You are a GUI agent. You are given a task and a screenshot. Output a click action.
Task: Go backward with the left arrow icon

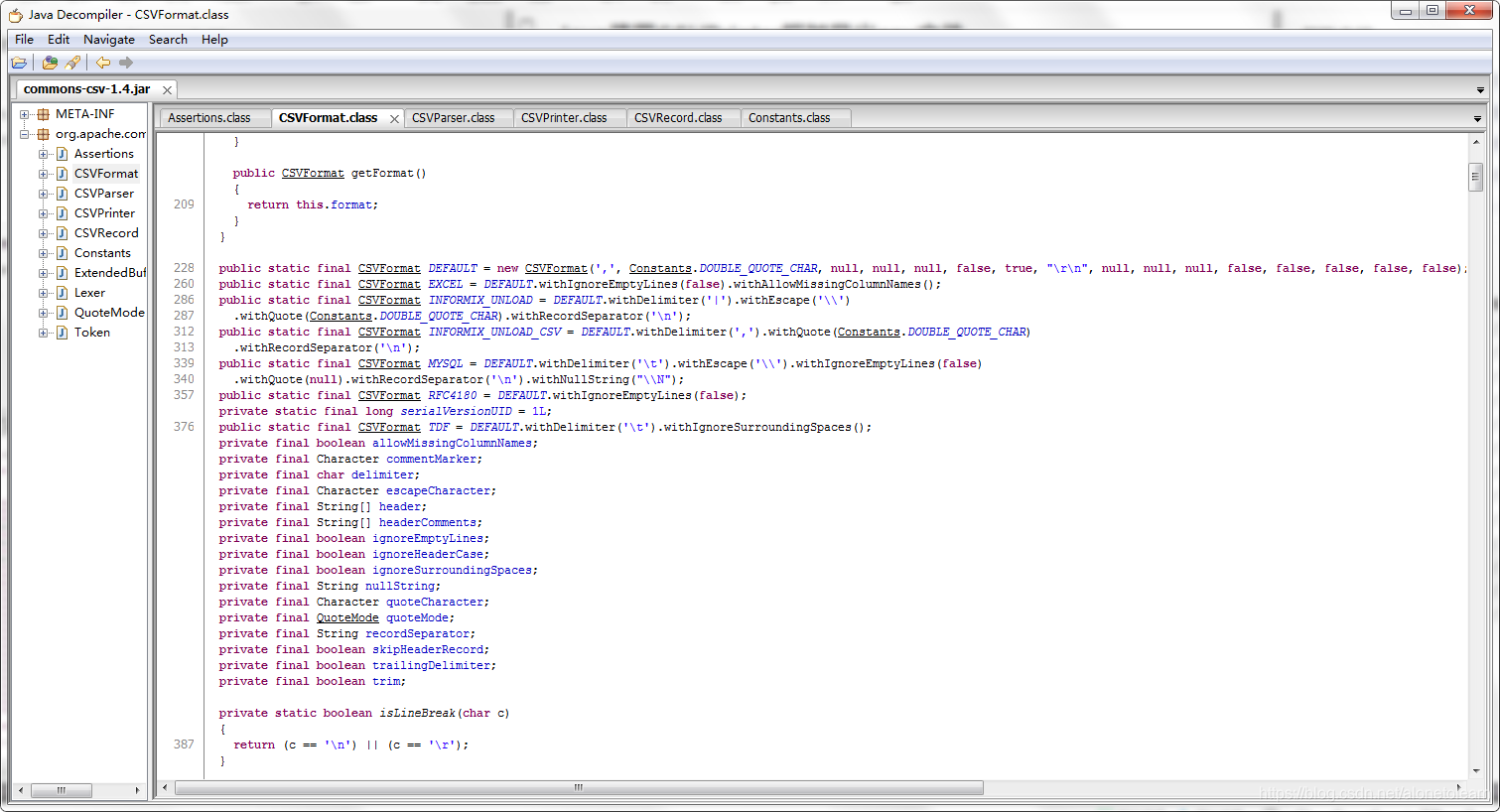coord(102,63)
